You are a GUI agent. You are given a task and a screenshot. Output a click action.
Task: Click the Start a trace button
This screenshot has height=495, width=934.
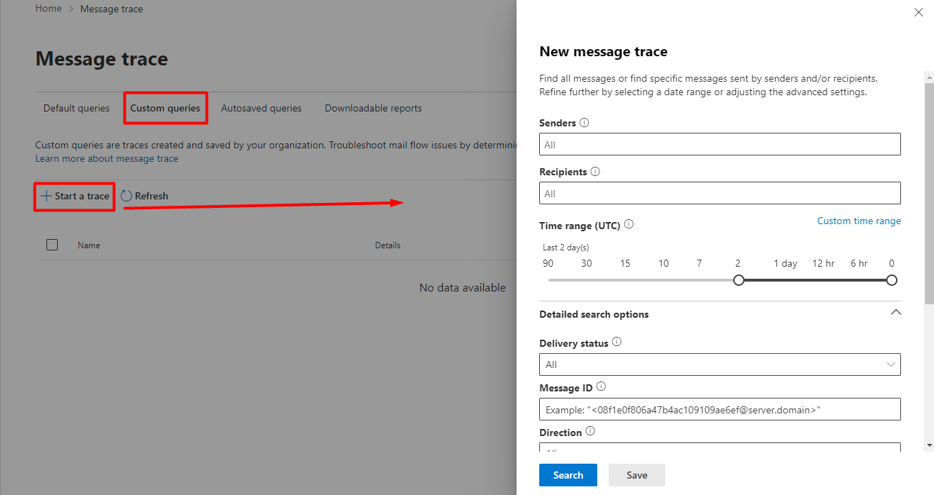pyautogui.click(x=74, y=196)
